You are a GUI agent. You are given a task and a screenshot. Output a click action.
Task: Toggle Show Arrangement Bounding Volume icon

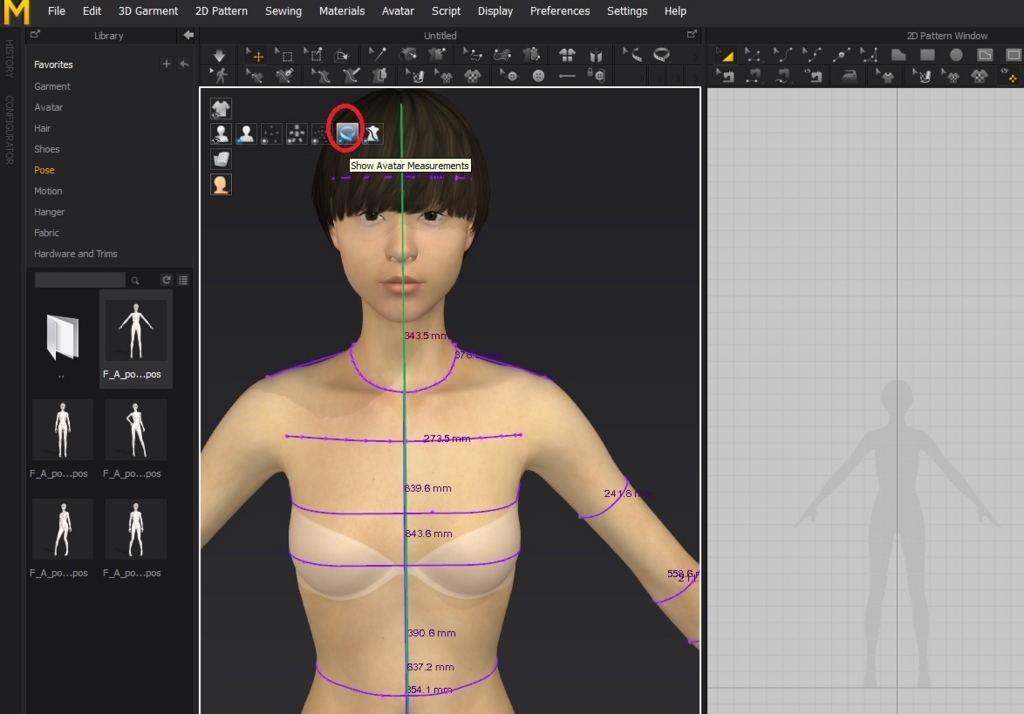[296, 134]
